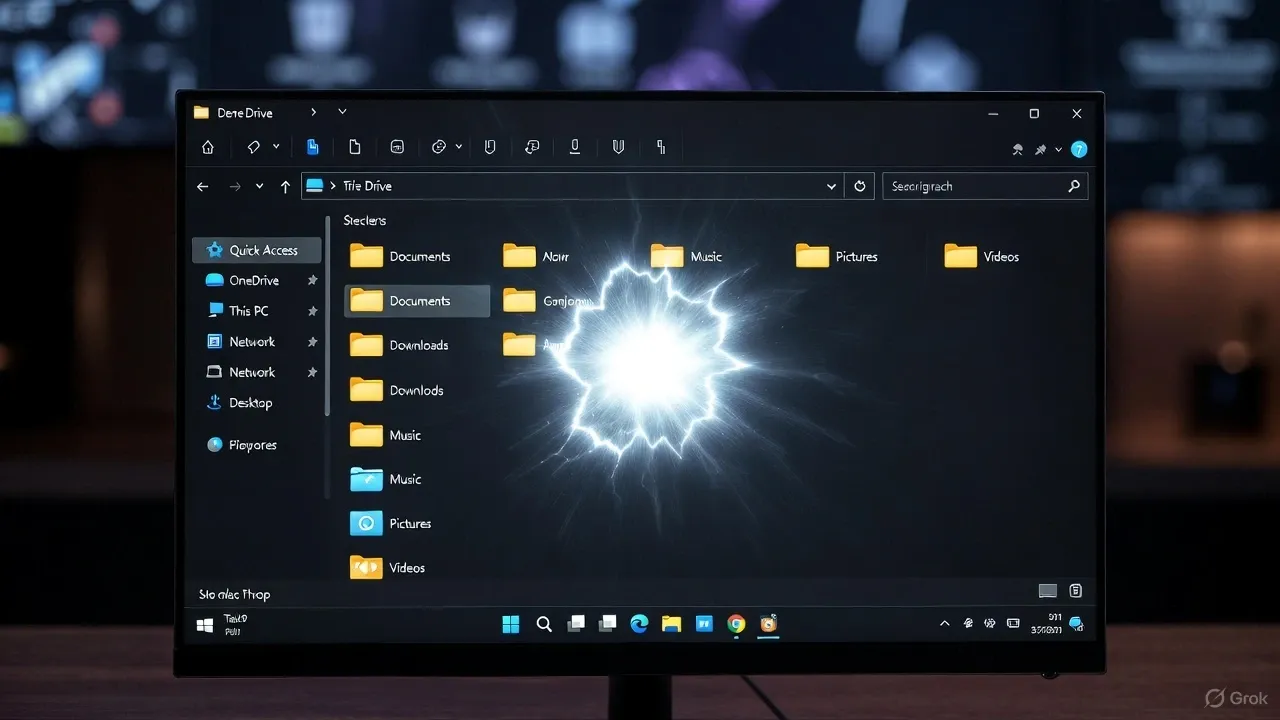This screenshot has height=720, width=1280.
Task: Open Microsoft Edge from the taskbar
Action: tap(639, 624)
